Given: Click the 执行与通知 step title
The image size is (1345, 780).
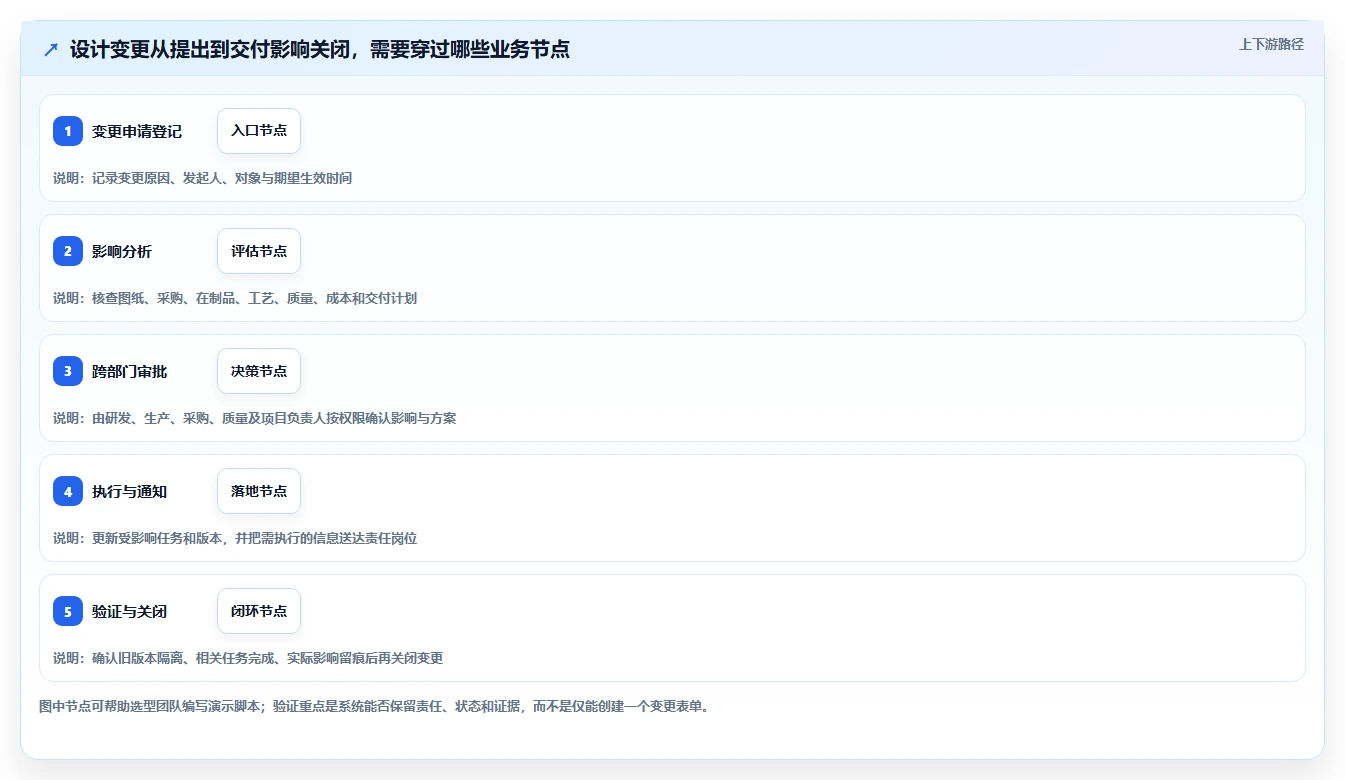Looking at the screenshot, I should tap(130, 491).
